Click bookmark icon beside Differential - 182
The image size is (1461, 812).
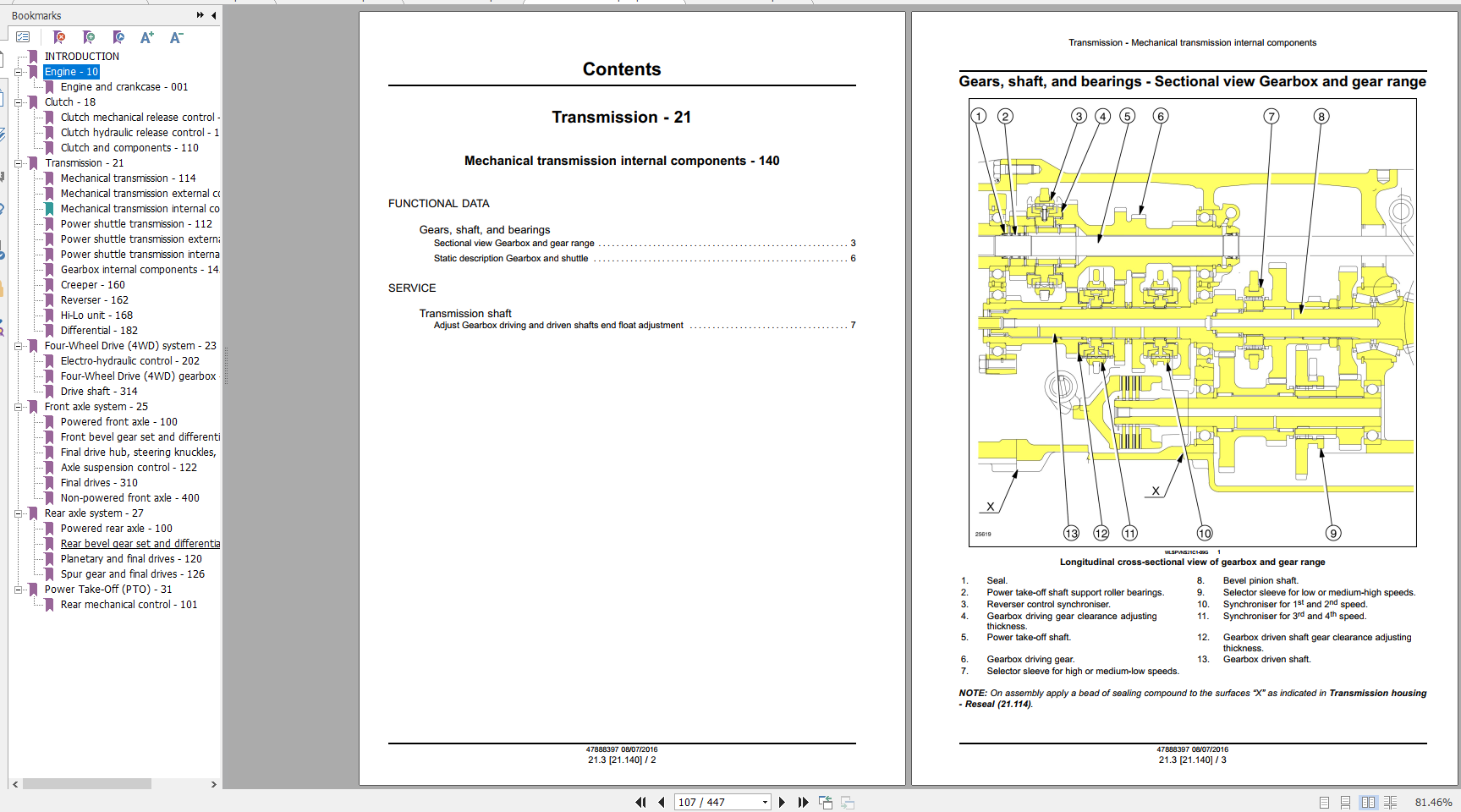click(49, 331)
